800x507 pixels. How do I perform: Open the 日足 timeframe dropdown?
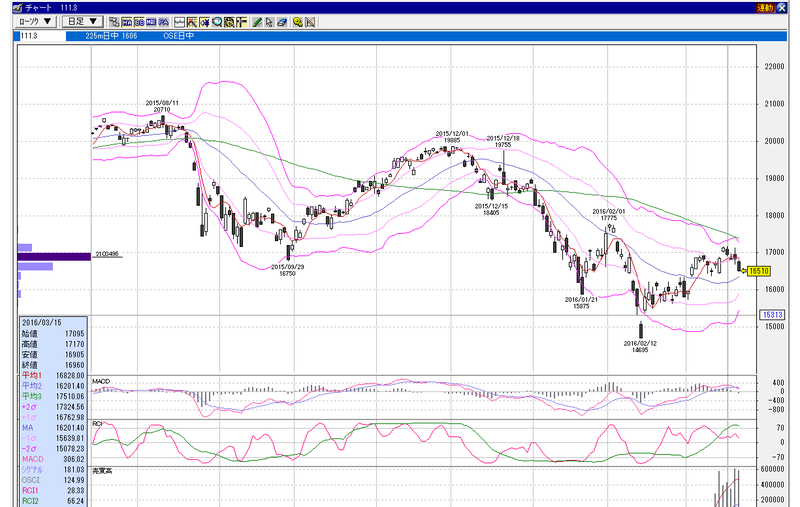(x=83, y=21)
